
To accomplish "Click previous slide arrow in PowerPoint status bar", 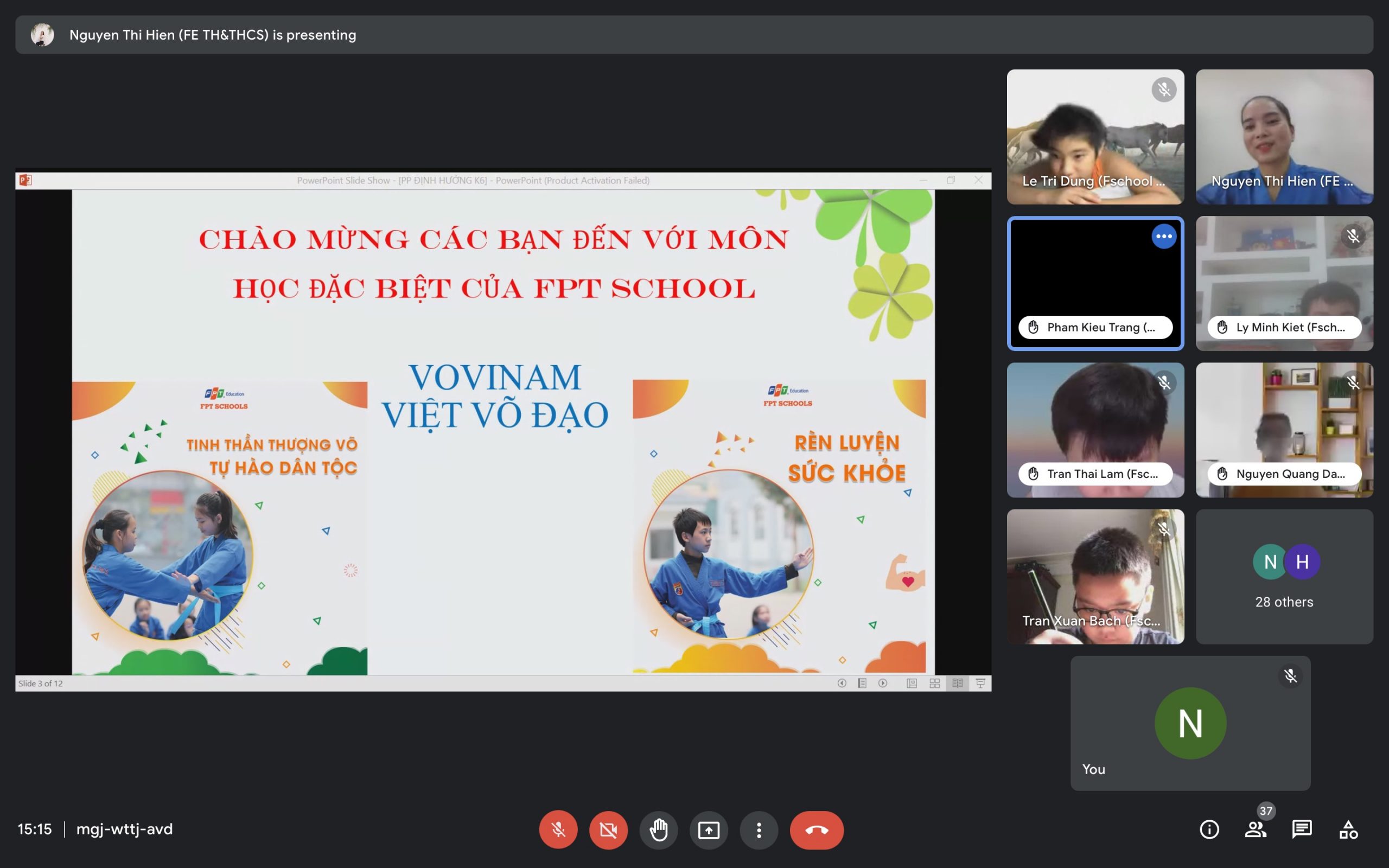I will [x=842, y=683].
